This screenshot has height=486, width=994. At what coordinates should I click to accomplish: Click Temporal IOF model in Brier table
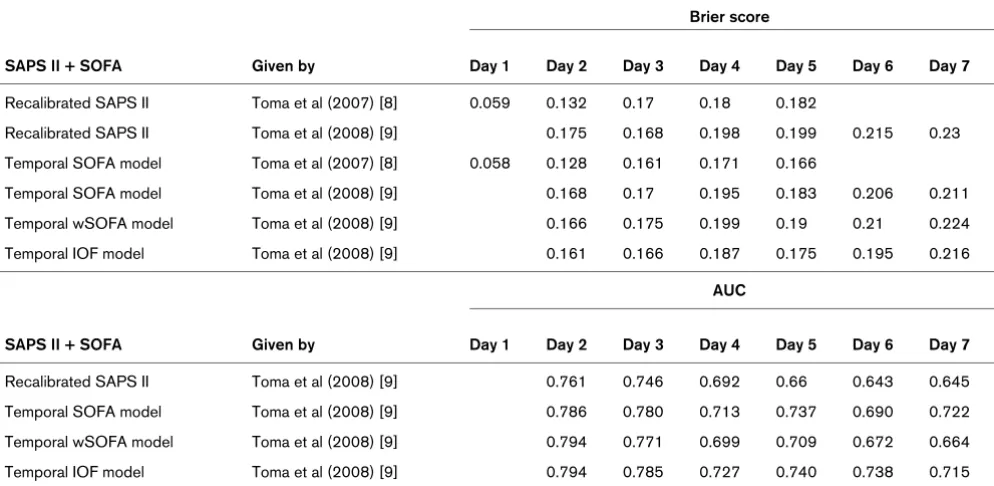click(x=74, y=253)
